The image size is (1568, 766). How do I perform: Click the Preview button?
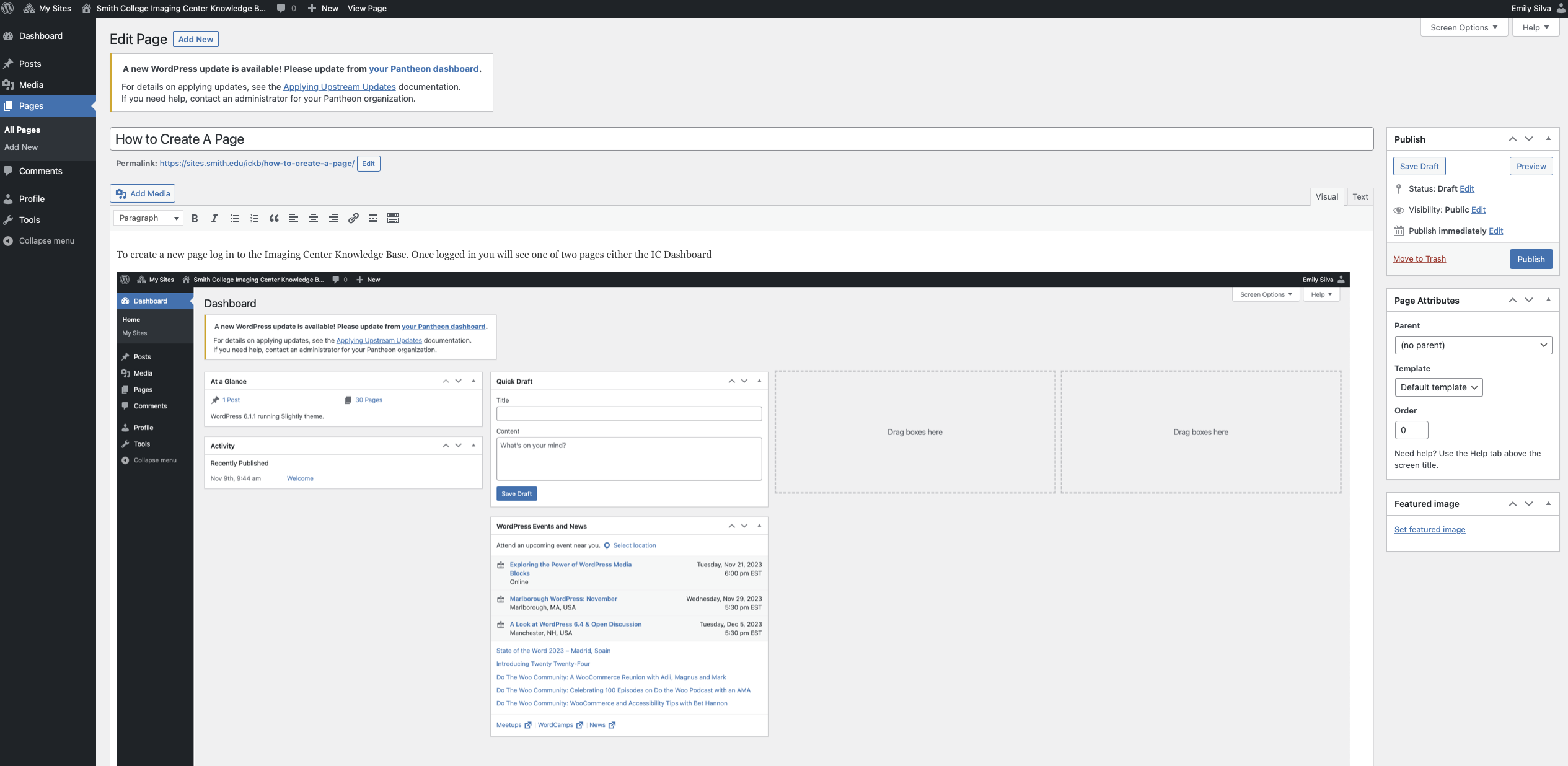(1531, 166)
